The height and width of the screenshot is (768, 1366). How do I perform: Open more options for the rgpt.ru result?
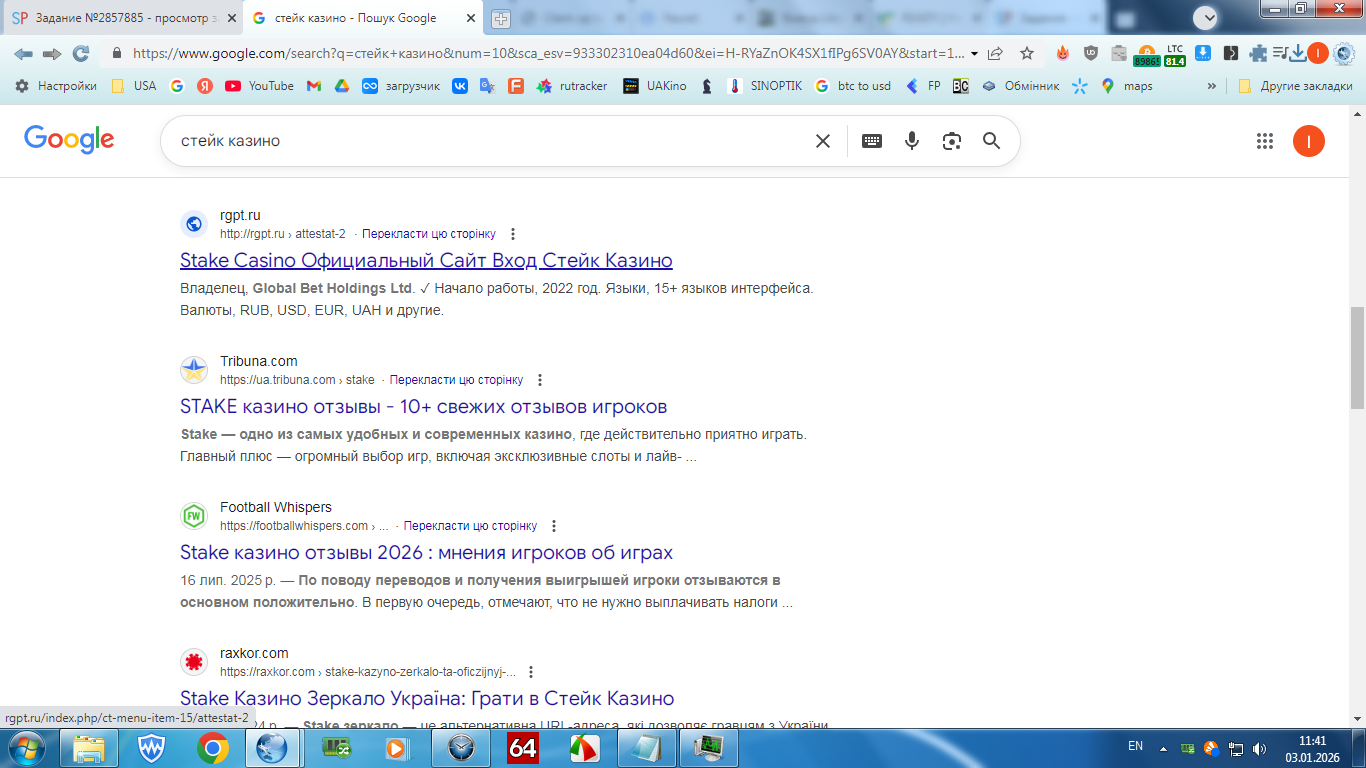(x=513, y=234)
